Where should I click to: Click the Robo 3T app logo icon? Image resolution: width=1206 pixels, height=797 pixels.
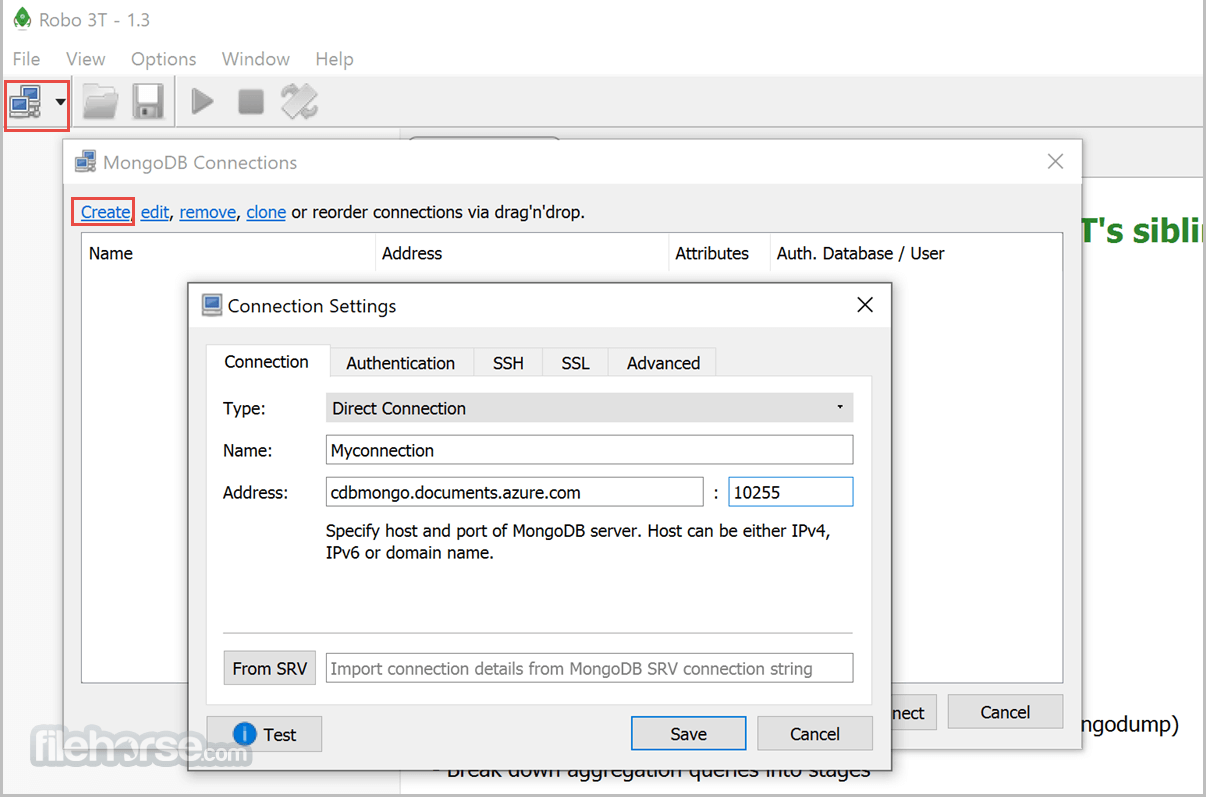(x=21, y=18)
